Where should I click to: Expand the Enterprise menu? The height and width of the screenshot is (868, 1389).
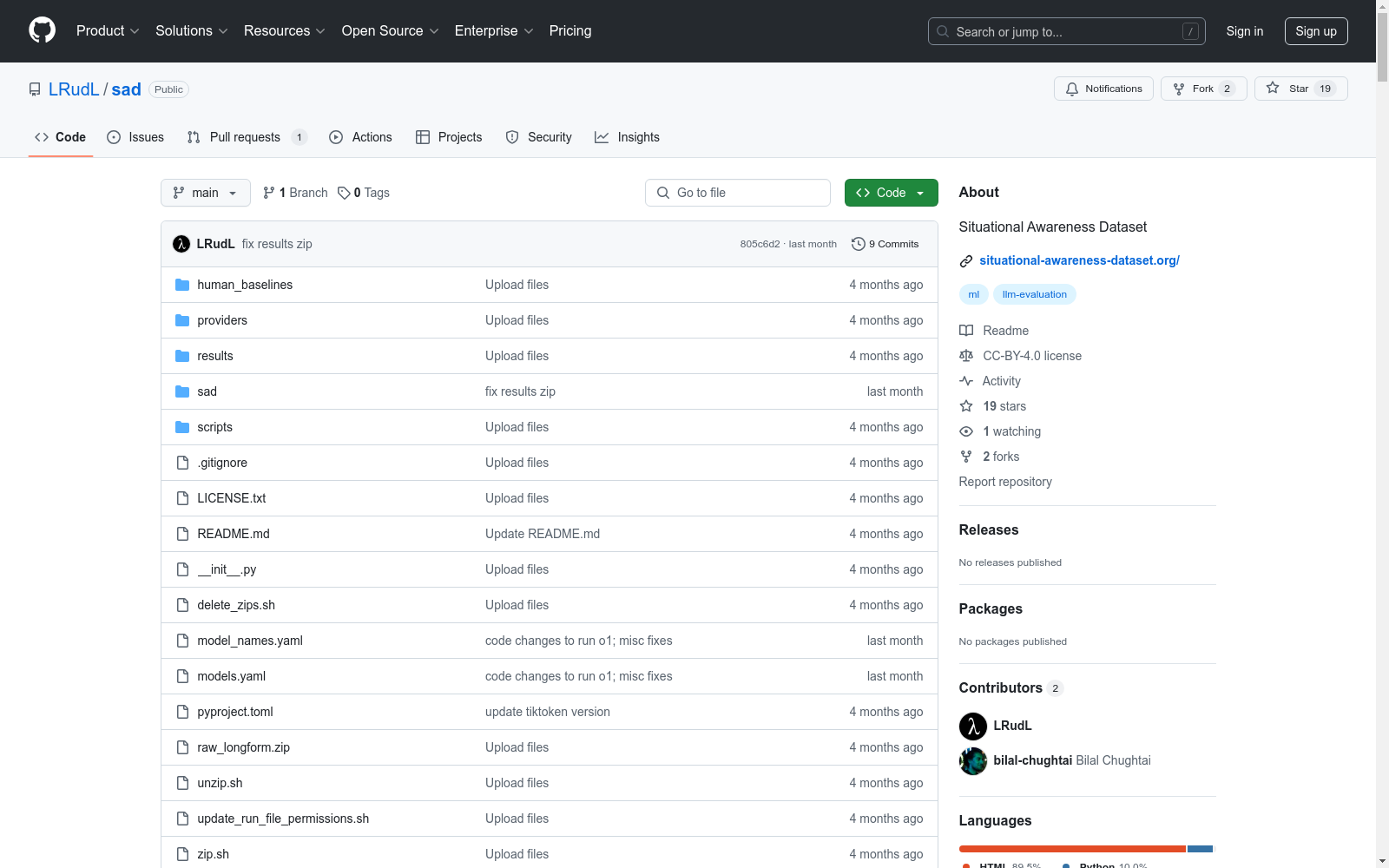[x=494, y=30]
